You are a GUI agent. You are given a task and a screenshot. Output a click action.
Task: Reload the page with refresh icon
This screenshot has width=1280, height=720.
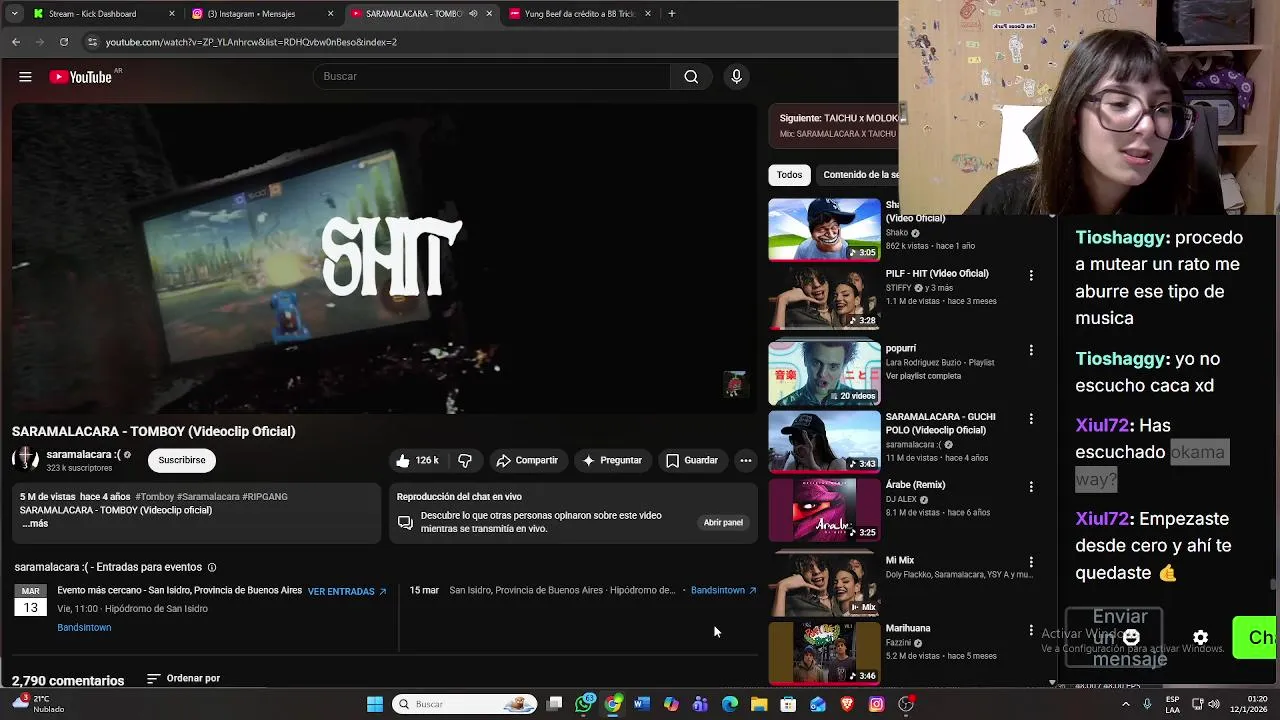click(x=64, y=42)
